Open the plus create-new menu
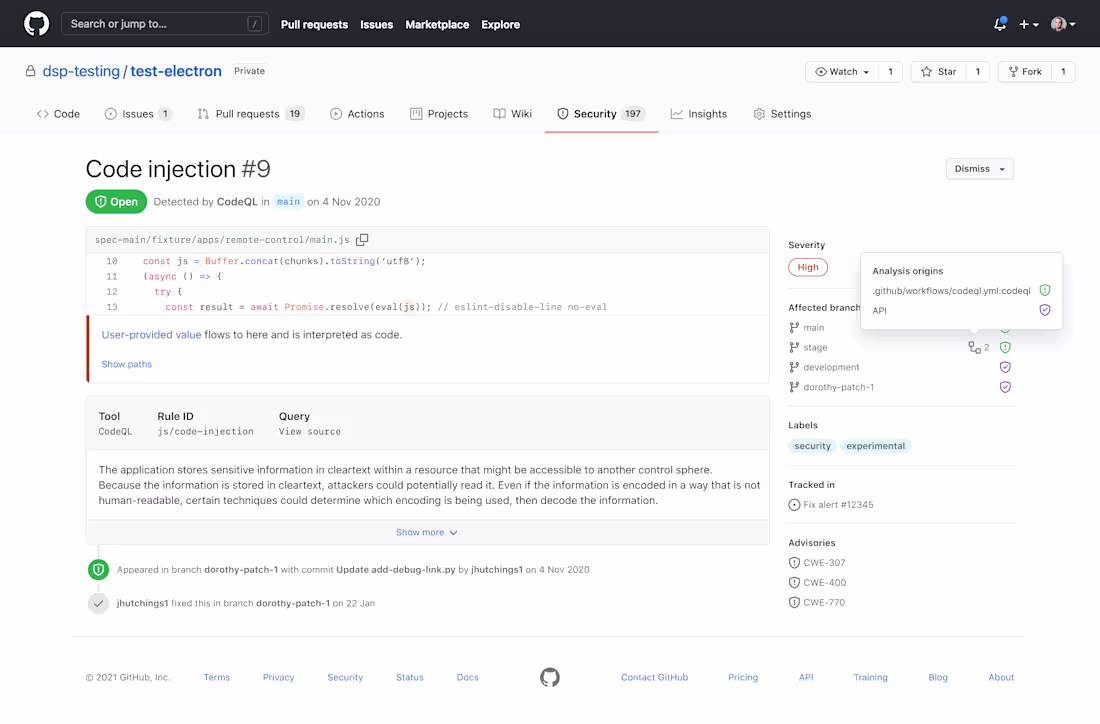The width and height of the screenshot is (1100, 724). click(x=1028, y=24)
